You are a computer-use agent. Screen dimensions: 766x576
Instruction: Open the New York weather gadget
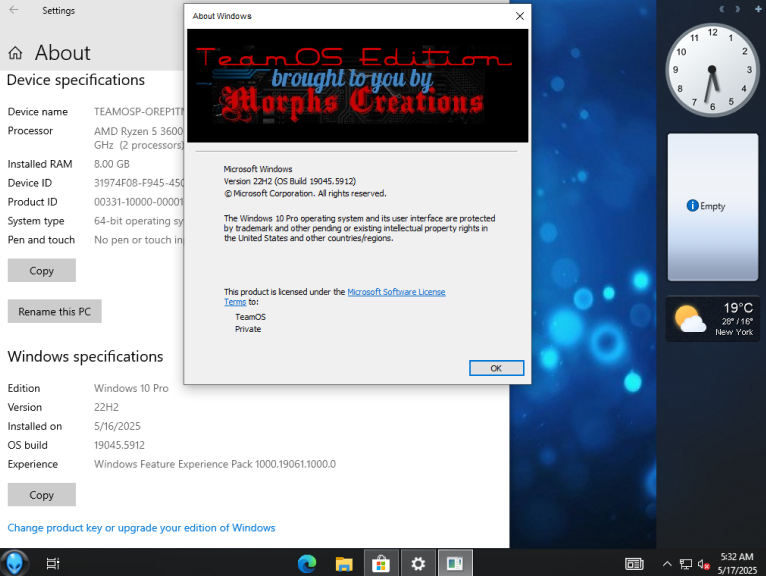713,319
